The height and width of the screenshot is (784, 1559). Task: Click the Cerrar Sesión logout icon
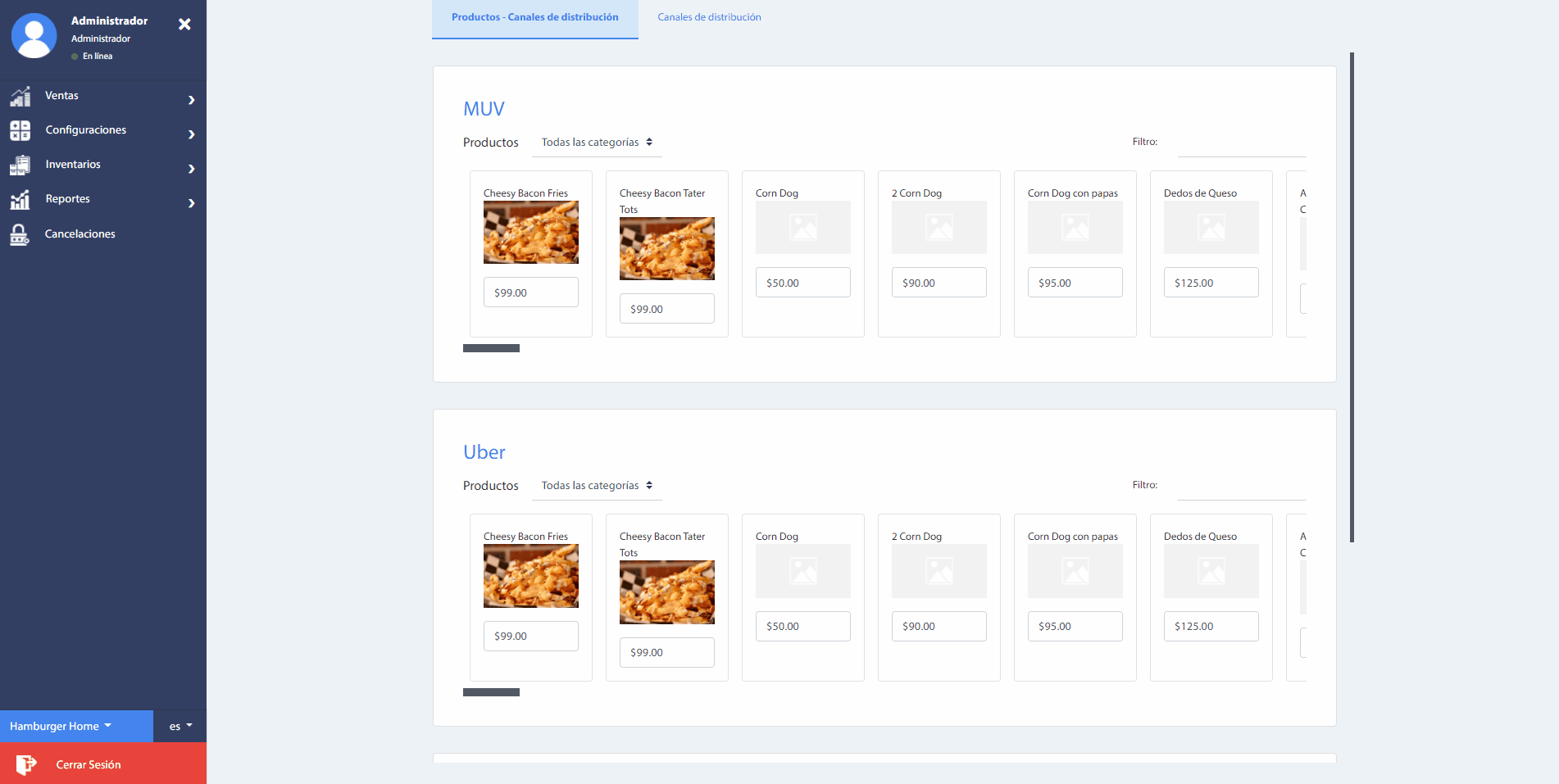tap(26, 764)
